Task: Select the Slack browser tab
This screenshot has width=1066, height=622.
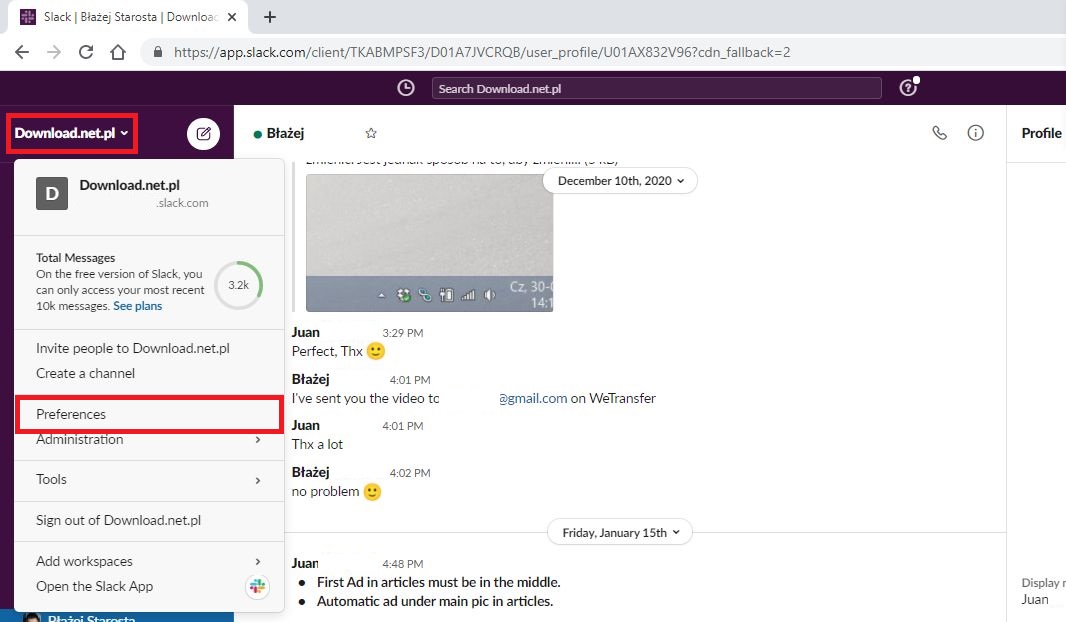Action: 128,17
